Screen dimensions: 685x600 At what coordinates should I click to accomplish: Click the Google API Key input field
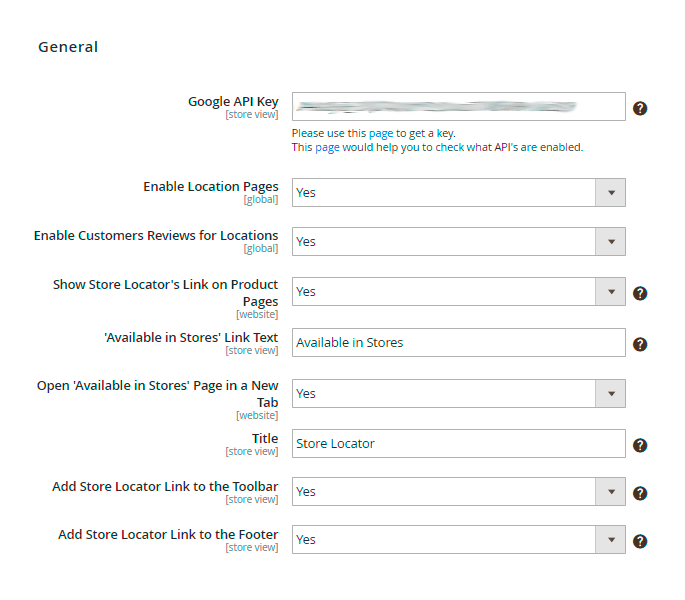pyautogui.click(x=458, y=107)
